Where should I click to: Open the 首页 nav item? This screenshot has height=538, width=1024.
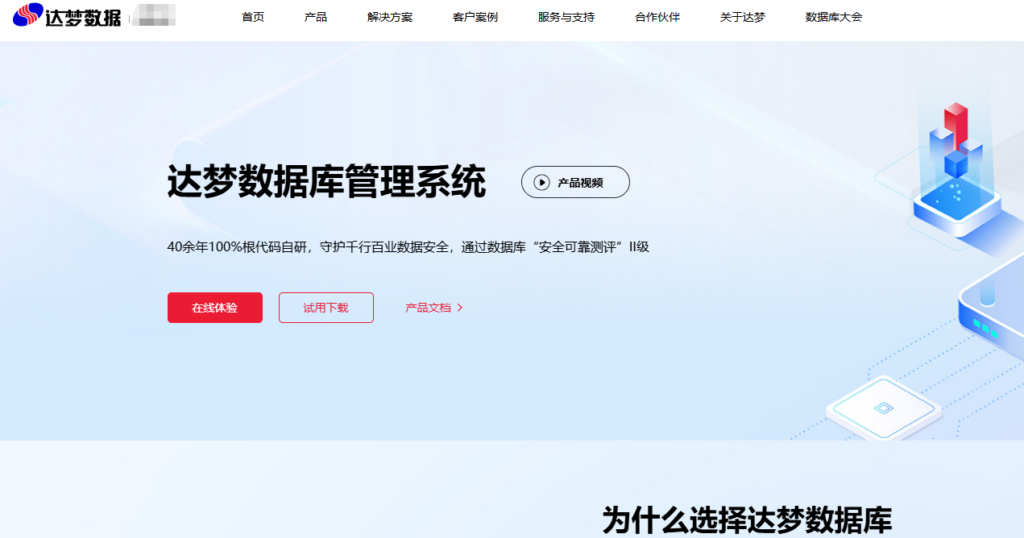(x=253, y=17)
